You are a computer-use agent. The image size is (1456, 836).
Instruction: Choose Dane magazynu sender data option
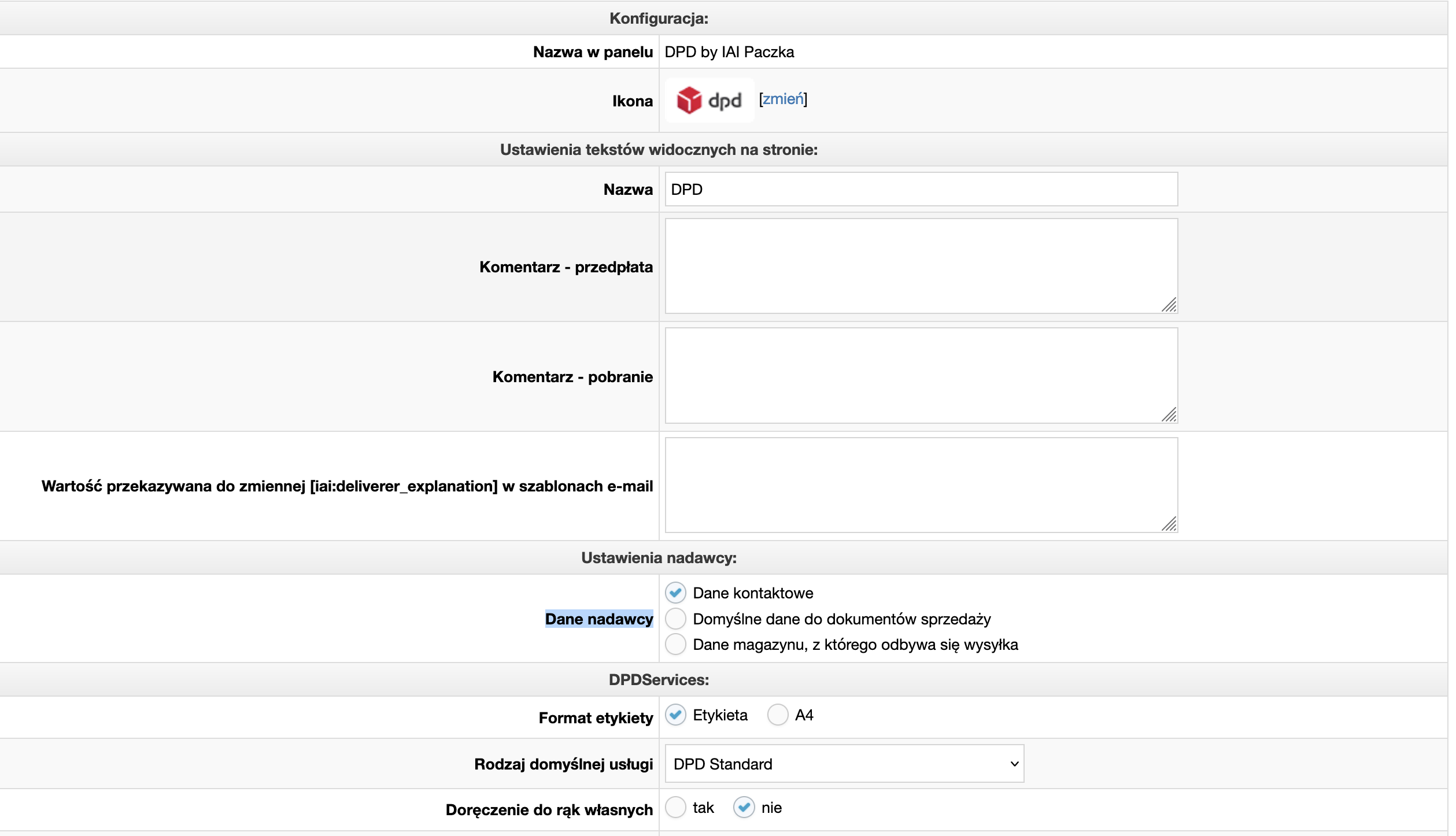click(675, 645)
